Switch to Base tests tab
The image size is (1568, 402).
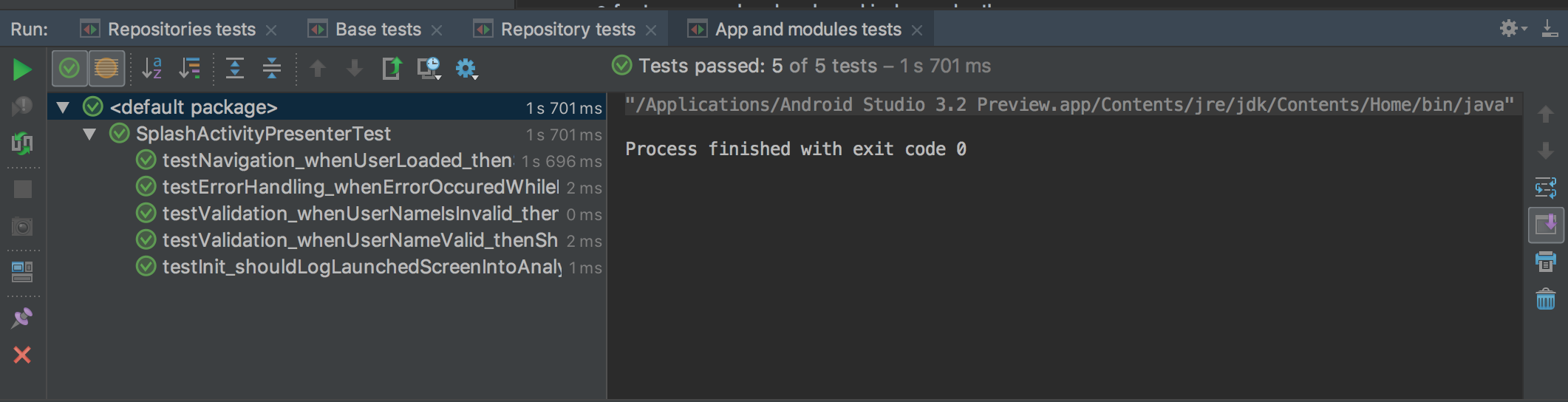pos(378,30)
